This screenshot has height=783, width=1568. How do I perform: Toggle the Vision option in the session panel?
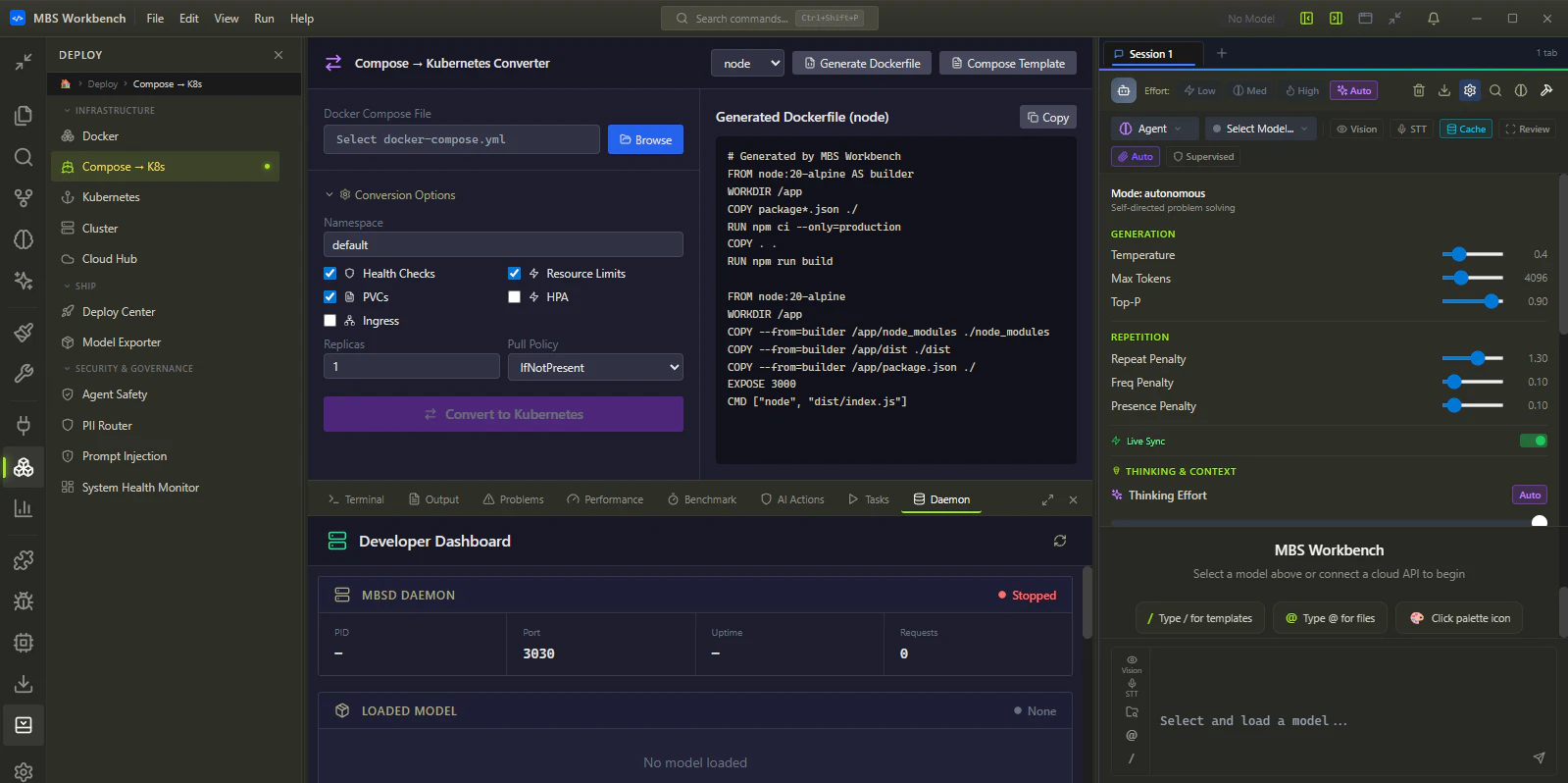point(1356,129)
